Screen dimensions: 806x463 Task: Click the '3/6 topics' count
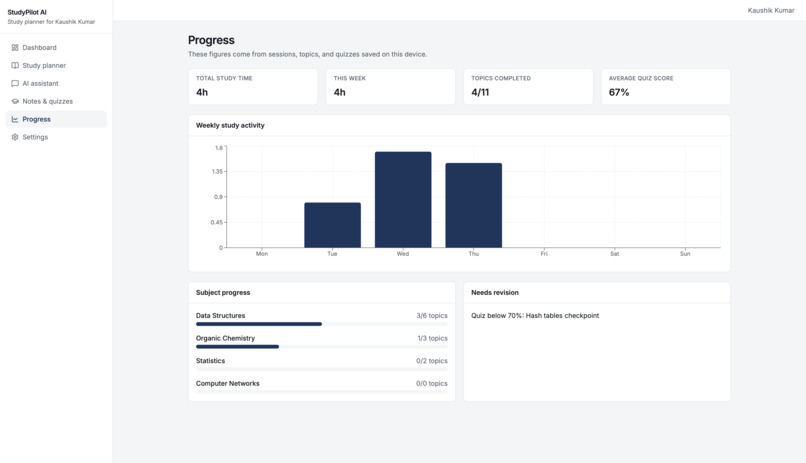[x=432, y=316]
